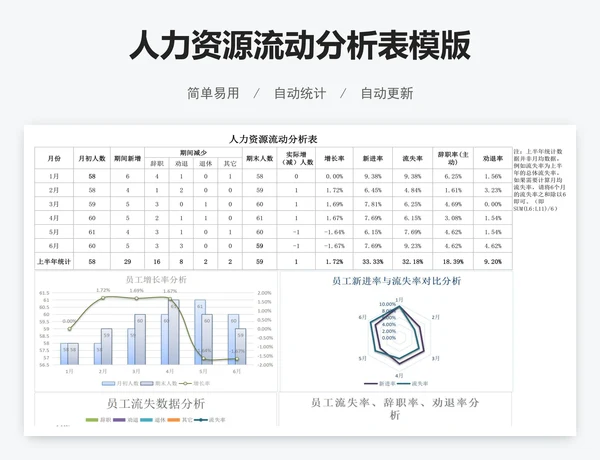Select the 9.20% half-year 劝退率 cell
This screenshot has width=600, height=460.
(493, 262)
